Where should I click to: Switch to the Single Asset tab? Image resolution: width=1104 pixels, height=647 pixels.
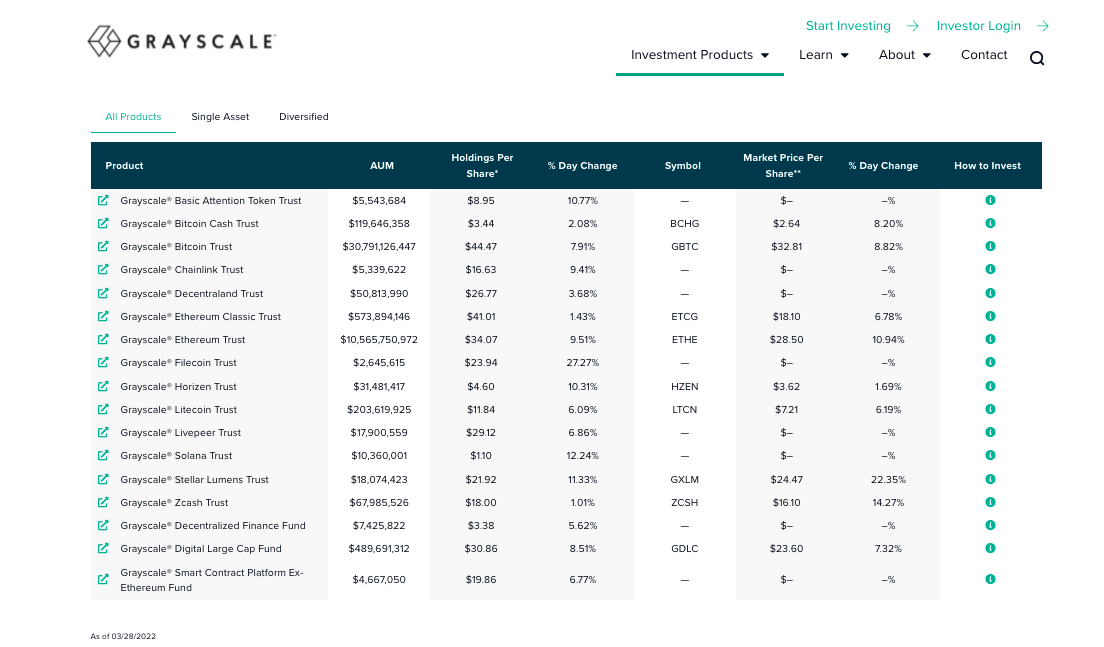[x=220, y=117]
